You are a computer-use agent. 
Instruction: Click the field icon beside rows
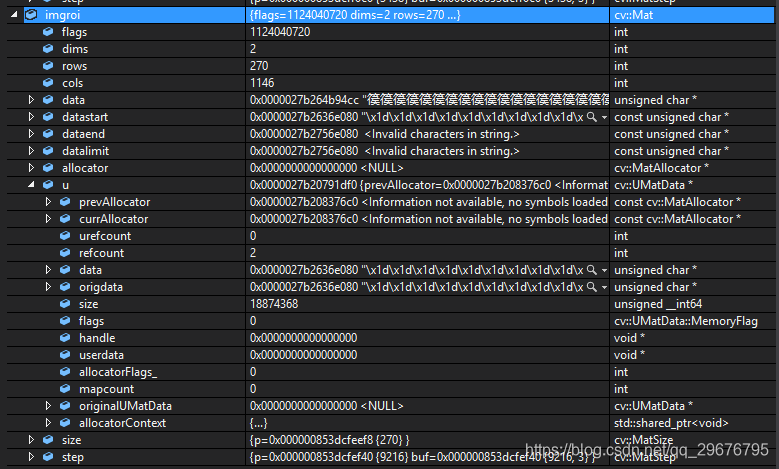coord(48,66)
